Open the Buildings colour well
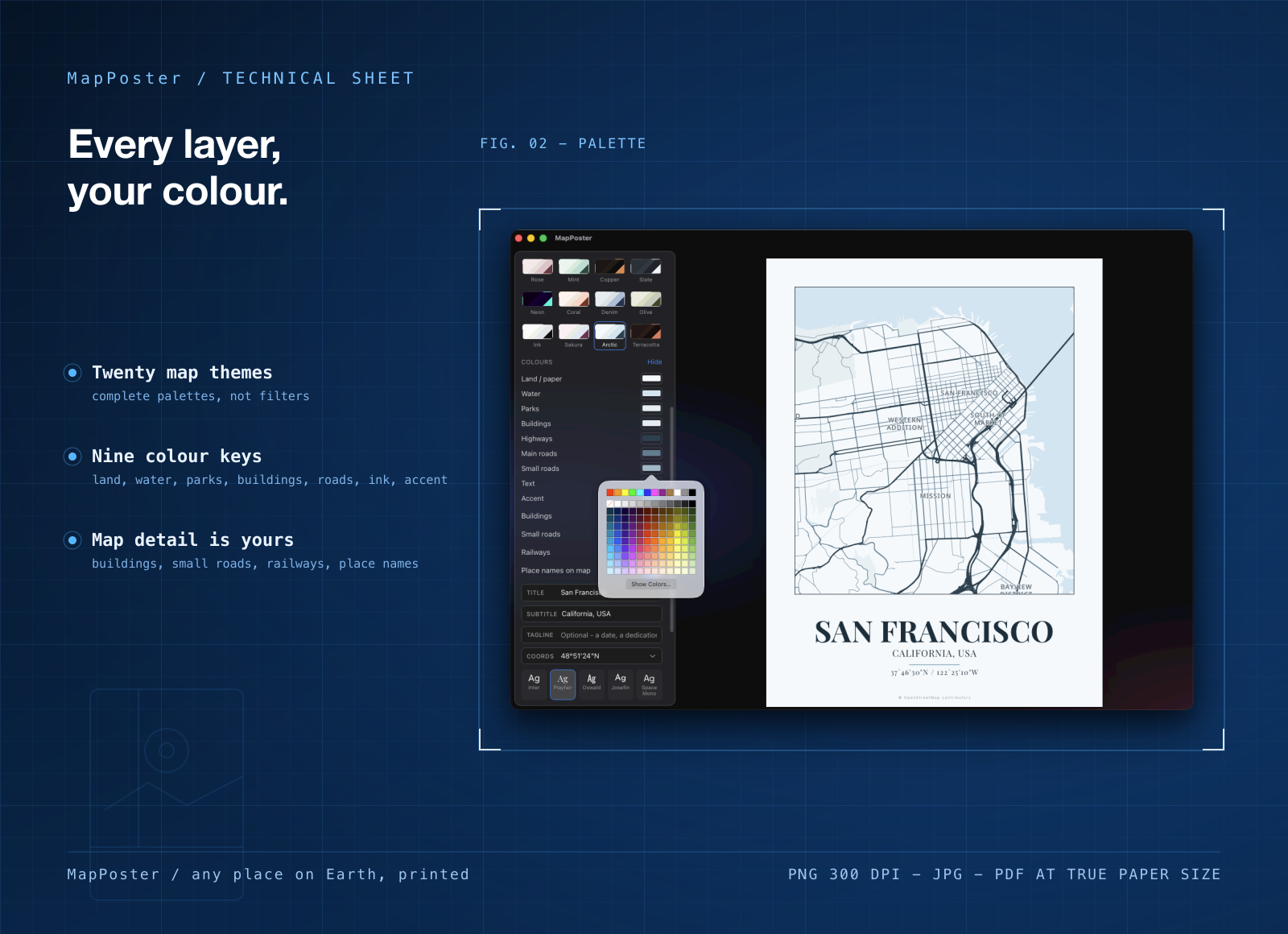Viewport: 1288px width, 934px height. point(651,424)
